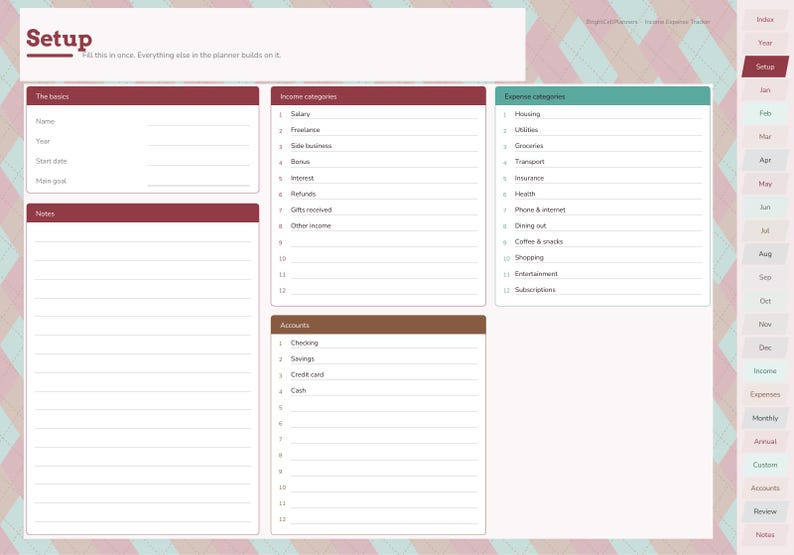Click empty income category line 12

378,290
